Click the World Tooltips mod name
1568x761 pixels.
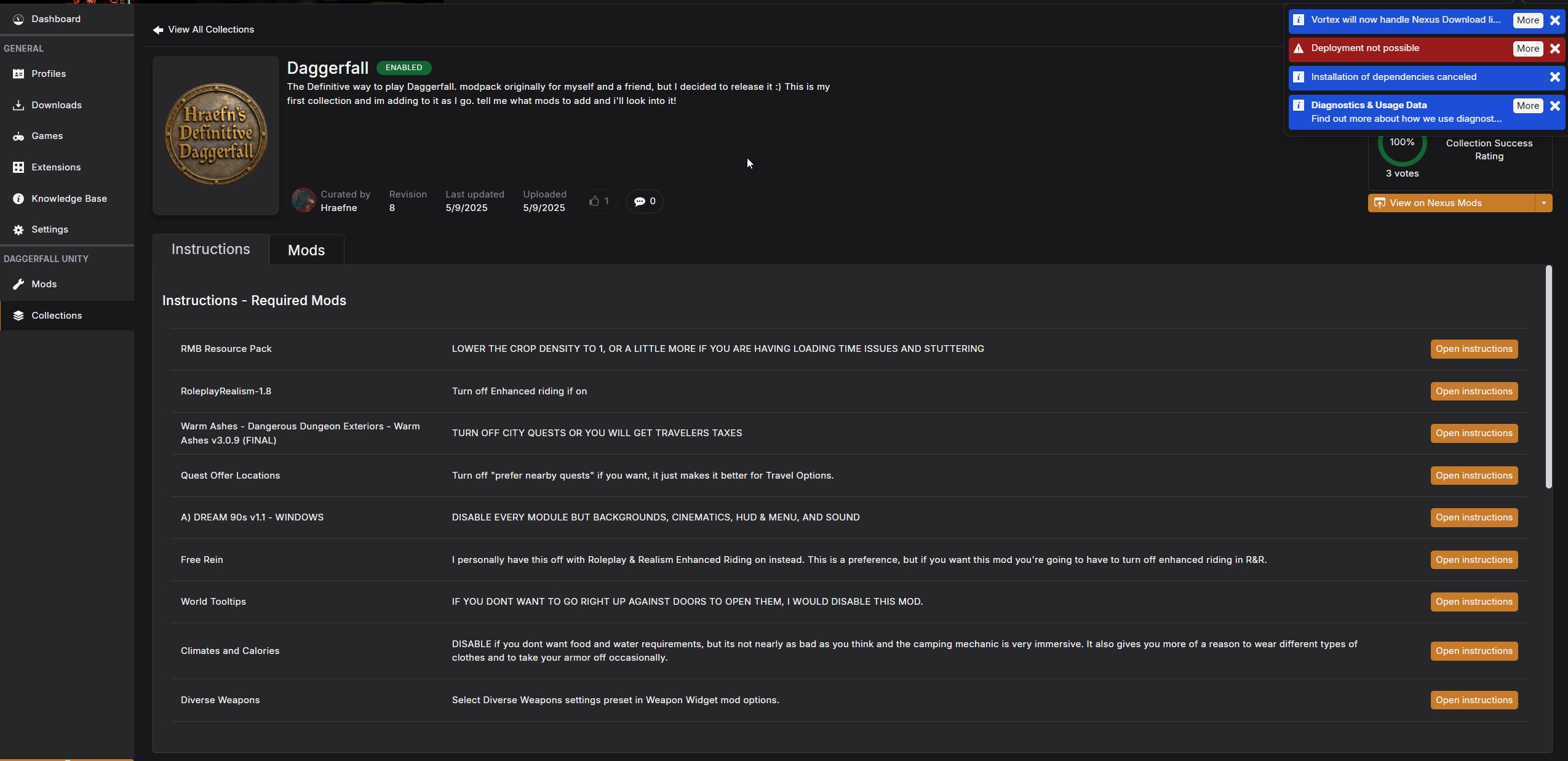tap(213, 602)
